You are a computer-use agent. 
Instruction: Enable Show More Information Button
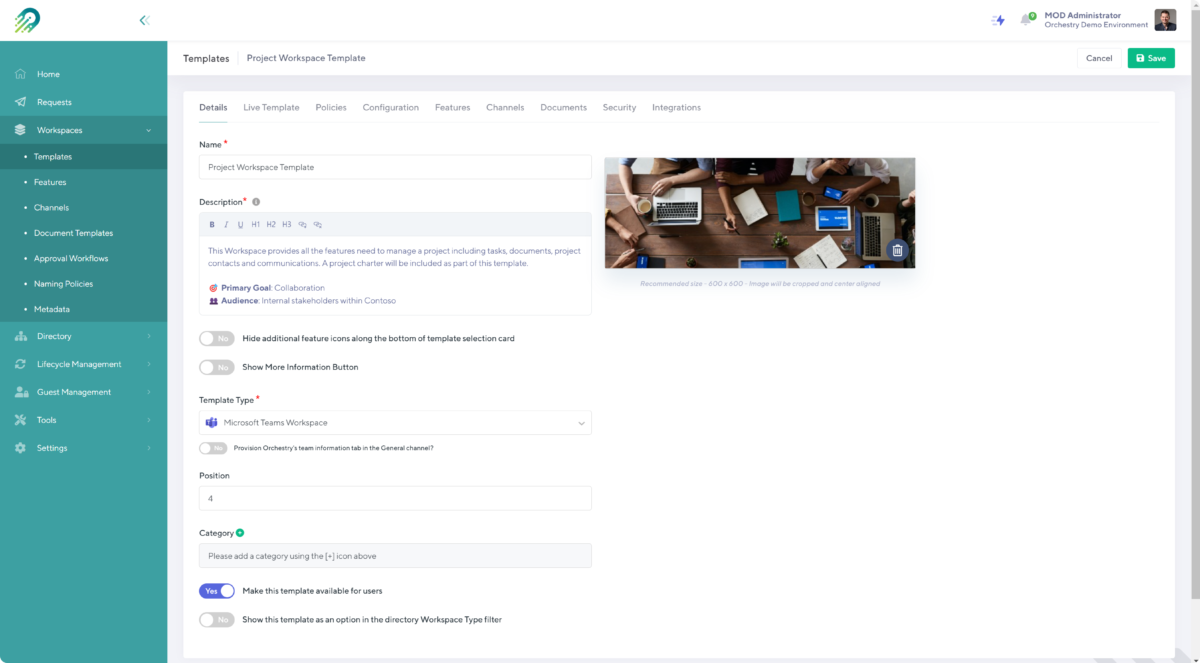pyautogui.click(x=216, y=366)
